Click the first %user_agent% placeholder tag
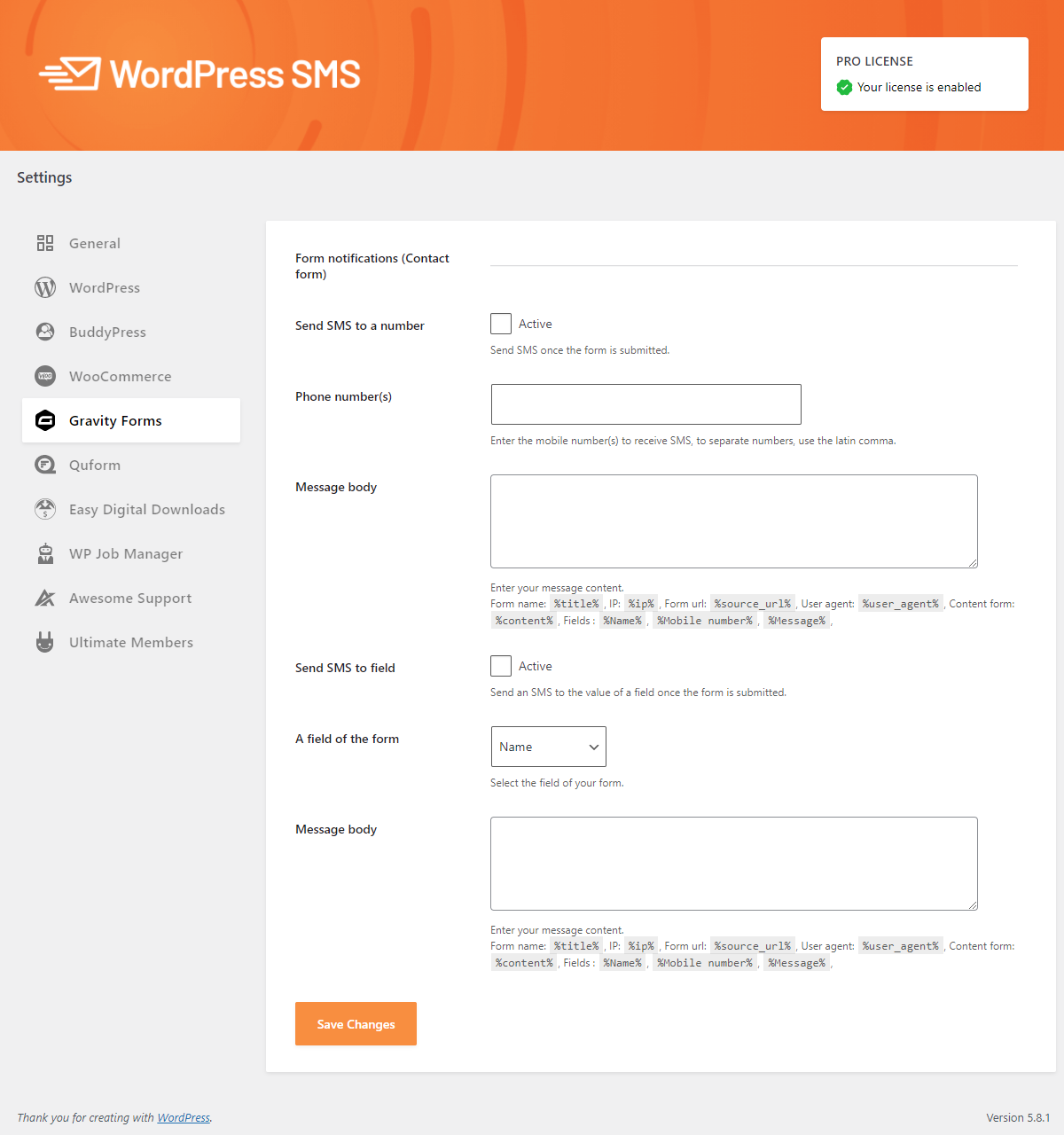 [900, 604]
